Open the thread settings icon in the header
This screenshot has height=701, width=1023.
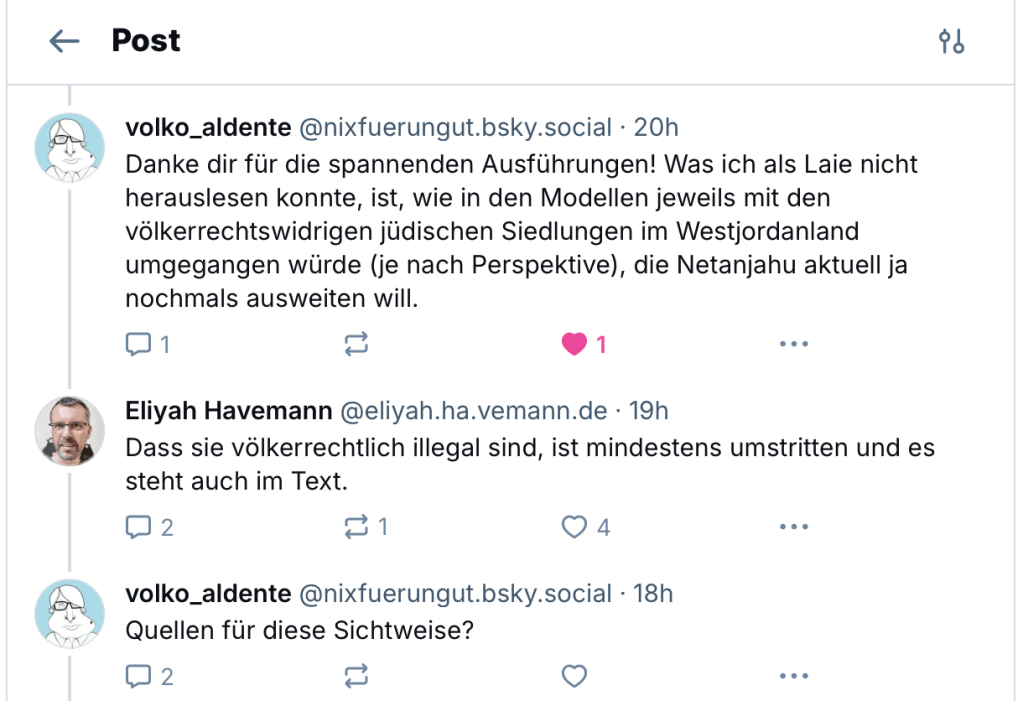point(952,41)
